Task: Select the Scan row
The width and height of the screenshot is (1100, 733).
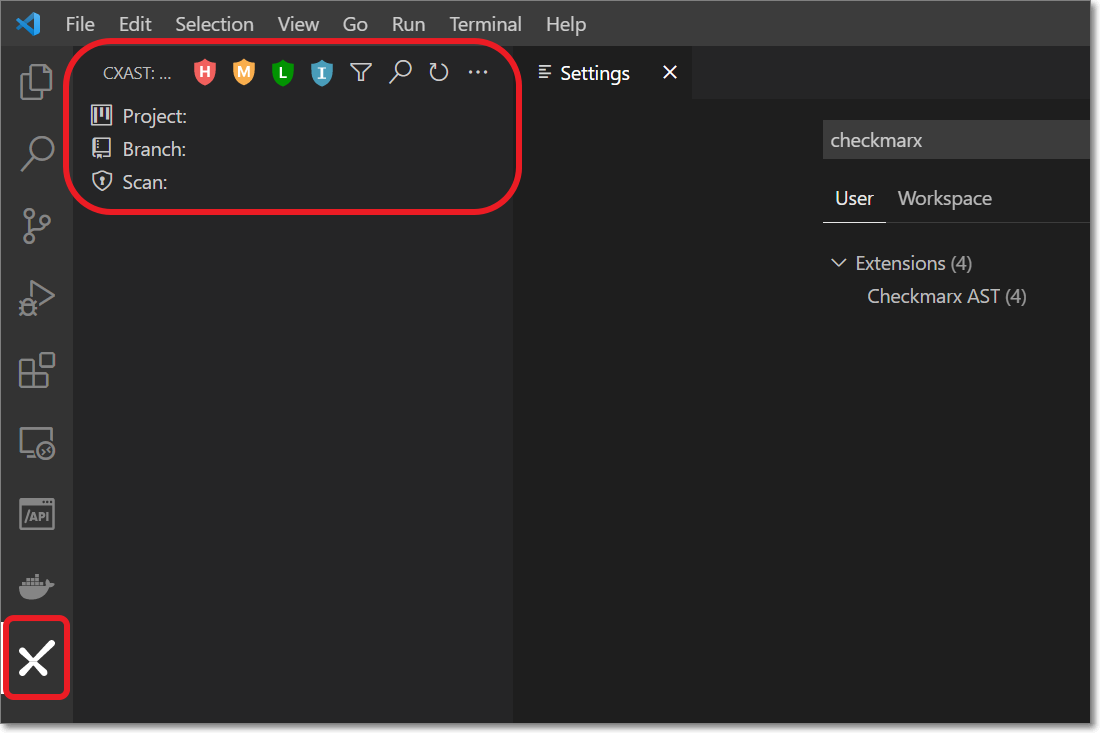Action: [293, 182]
